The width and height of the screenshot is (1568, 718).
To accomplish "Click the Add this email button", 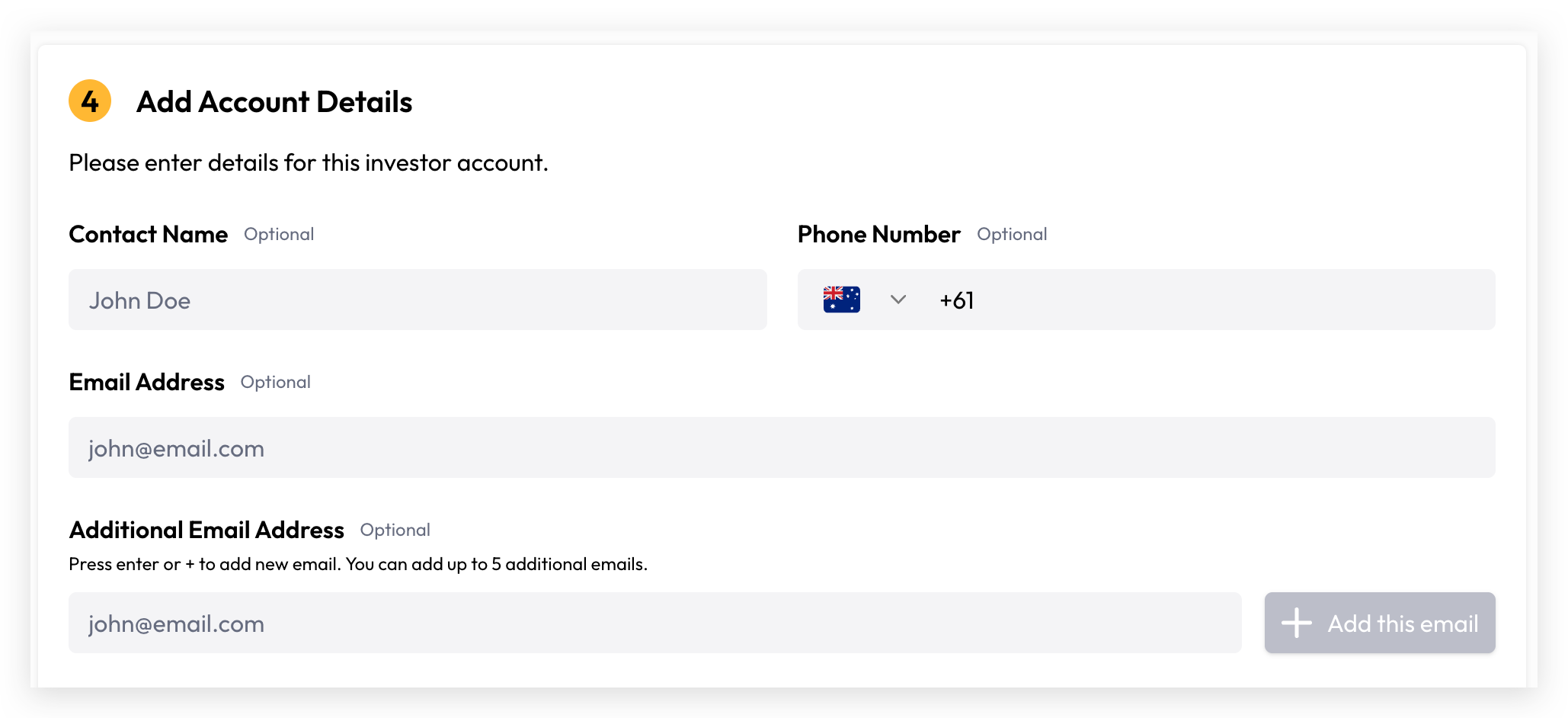I will point(1380,623).
